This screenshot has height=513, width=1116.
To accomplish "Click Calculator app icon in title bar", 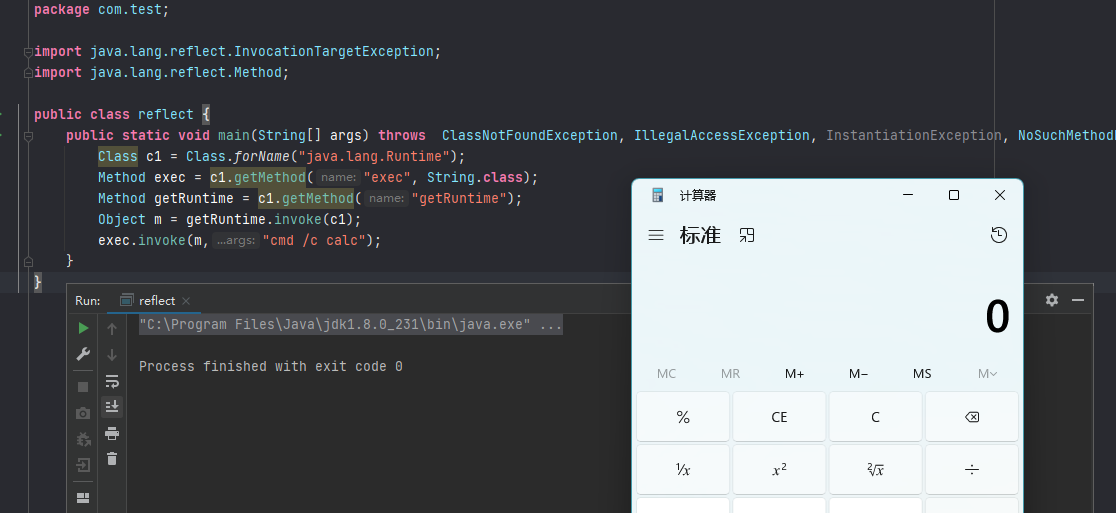I will coord(658,195).
